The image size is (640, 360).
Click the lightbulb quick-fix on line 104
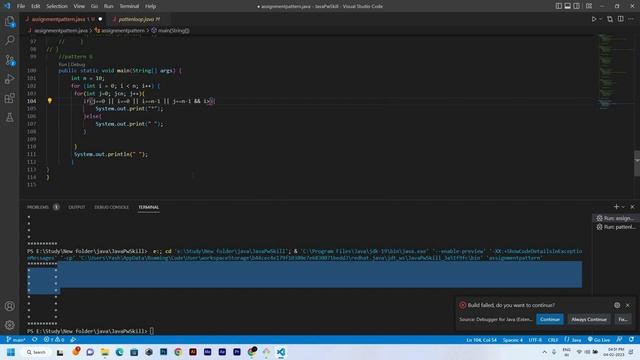tap(50, 100)
